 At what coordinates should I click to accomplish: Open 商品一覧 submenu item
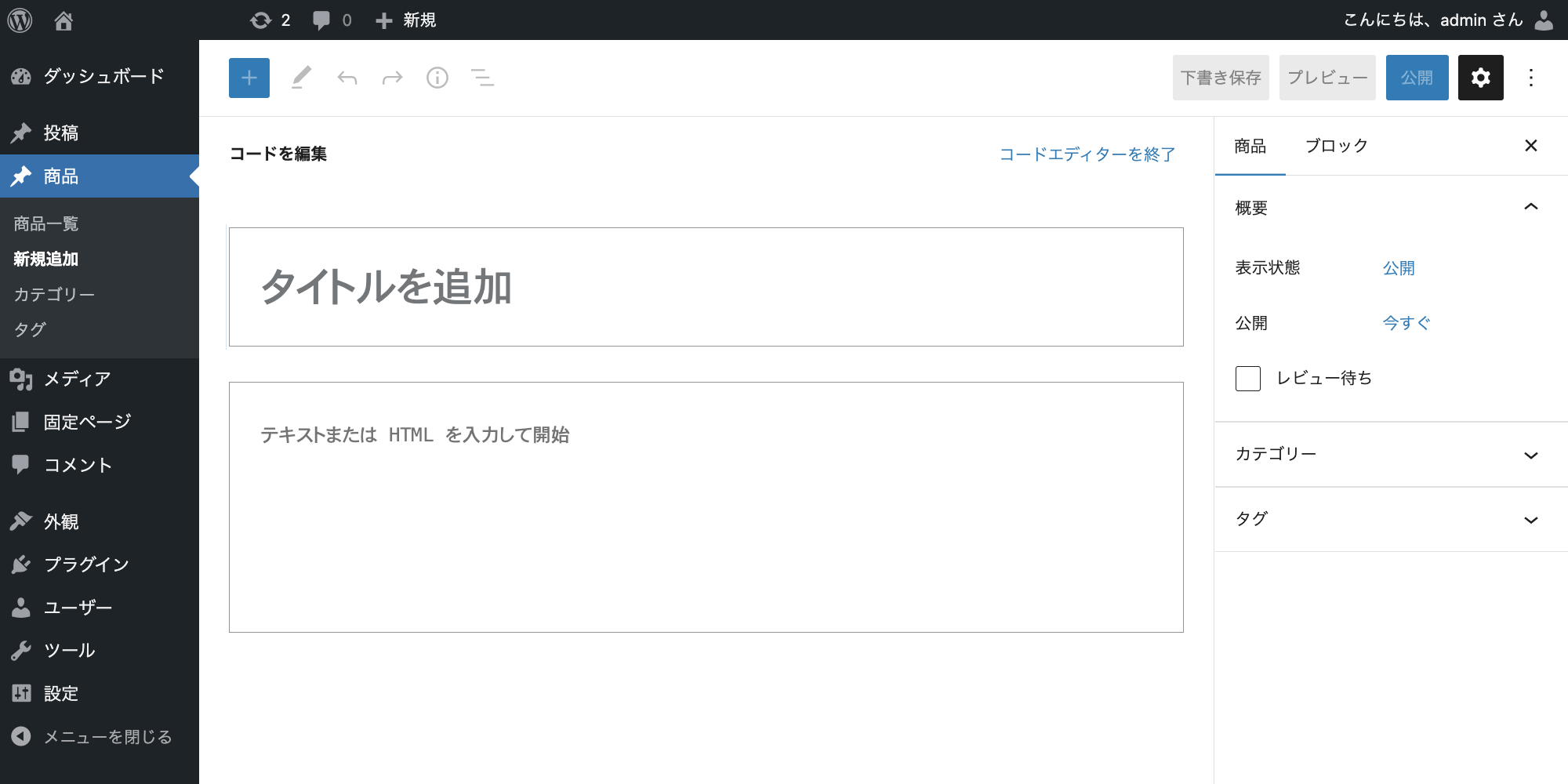coord(46,224)
